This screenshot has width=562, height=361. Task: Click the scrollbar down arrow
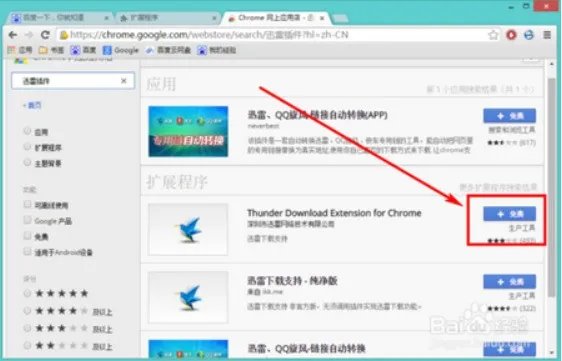point(551,353)
